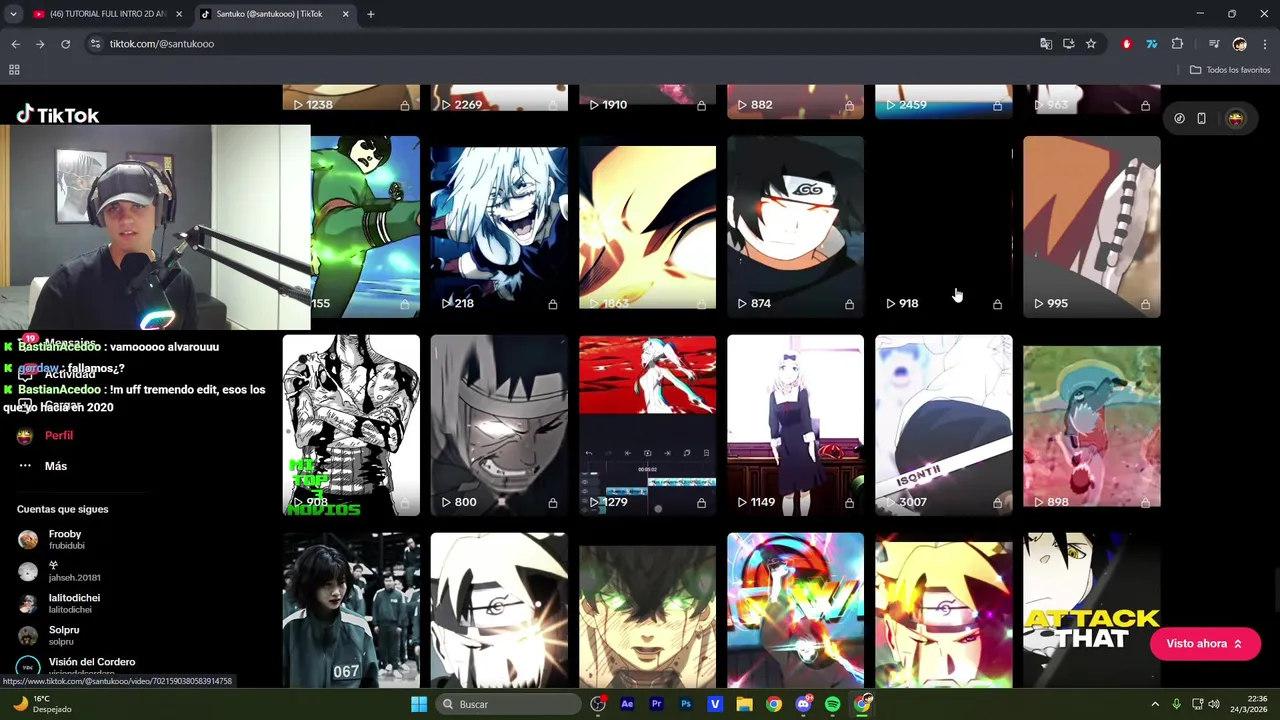1280x720 pixels.
Task: Open the clock showing 22:36
Action: pyautogui.click(x=1250, y=704)
